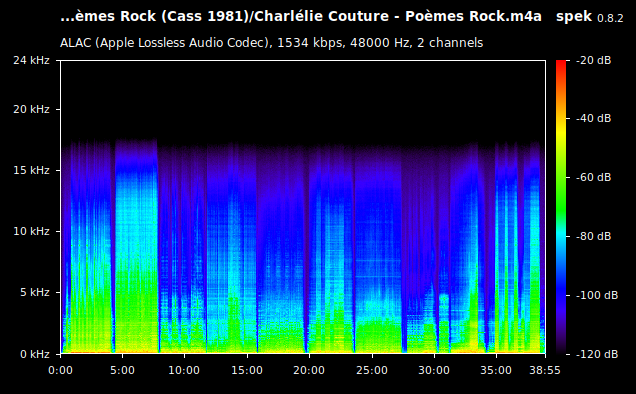Click the 5:00 time axis label
Viewport: 636px width, 394px height.
pyautogui.click(x=122, y=370)
